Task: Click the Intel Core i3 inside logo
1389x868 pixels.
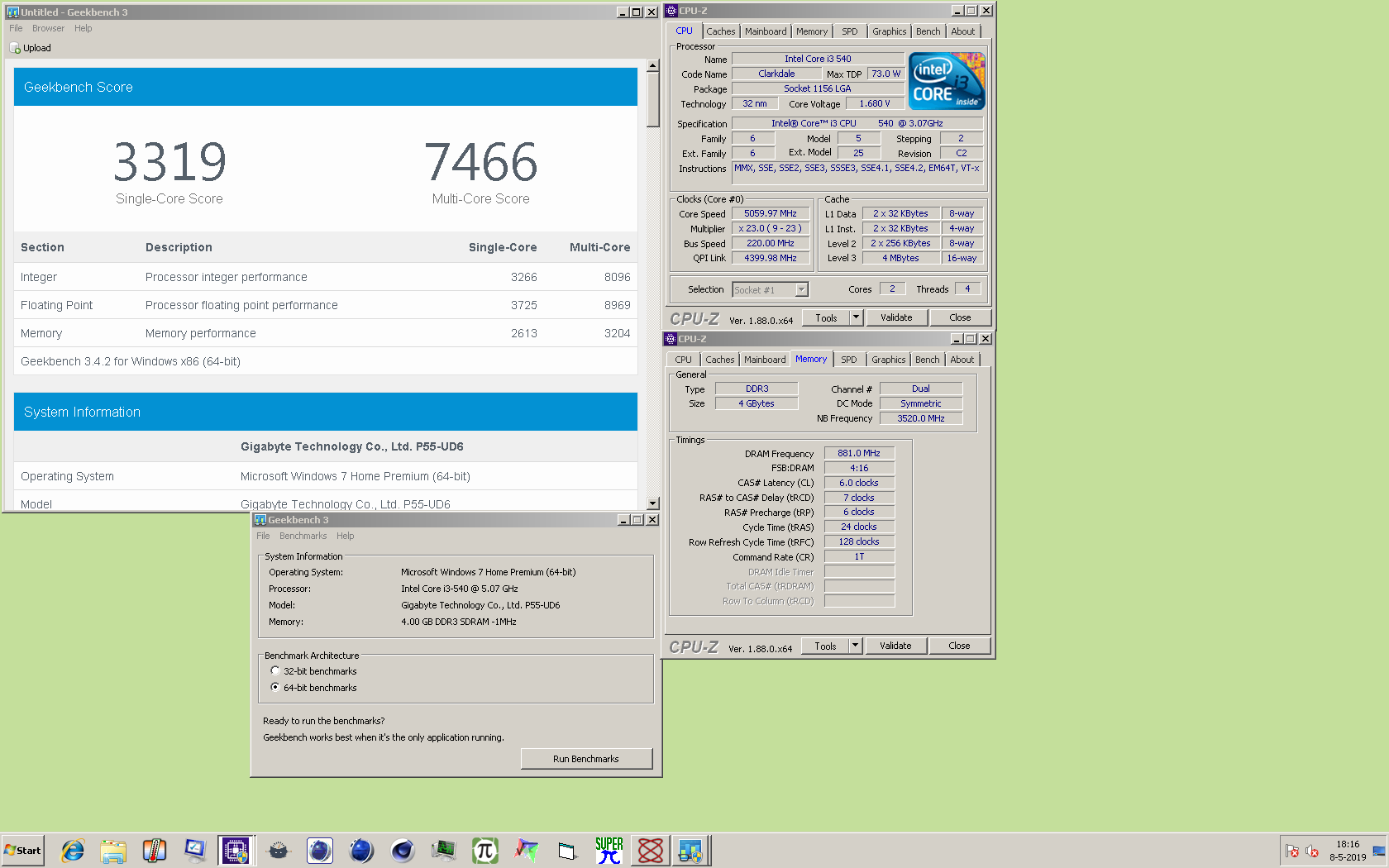Action: click(947, 81)
